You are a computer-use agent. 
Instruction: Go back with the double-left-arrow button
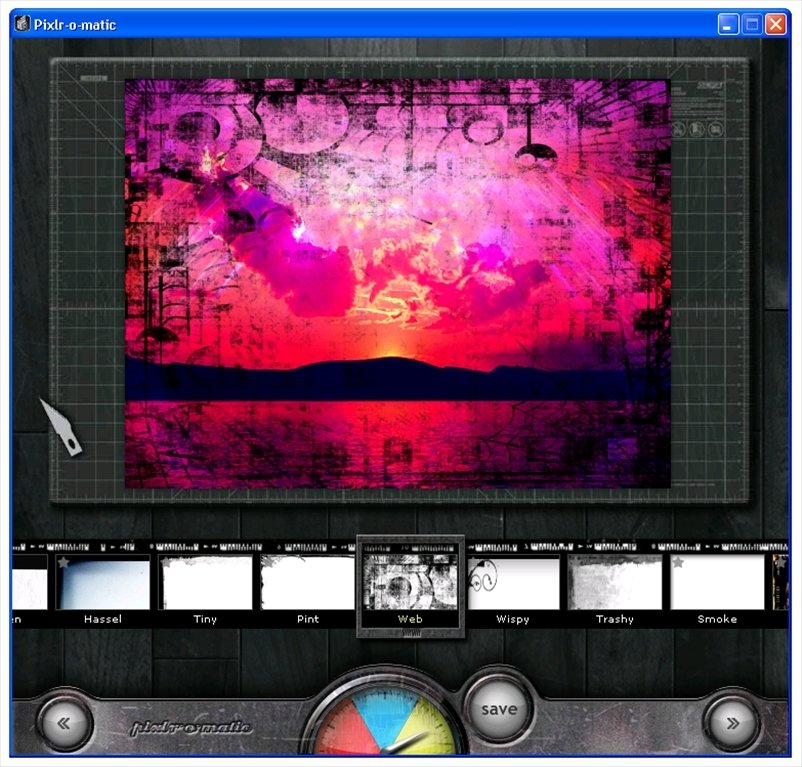click(x=64, y=723)
